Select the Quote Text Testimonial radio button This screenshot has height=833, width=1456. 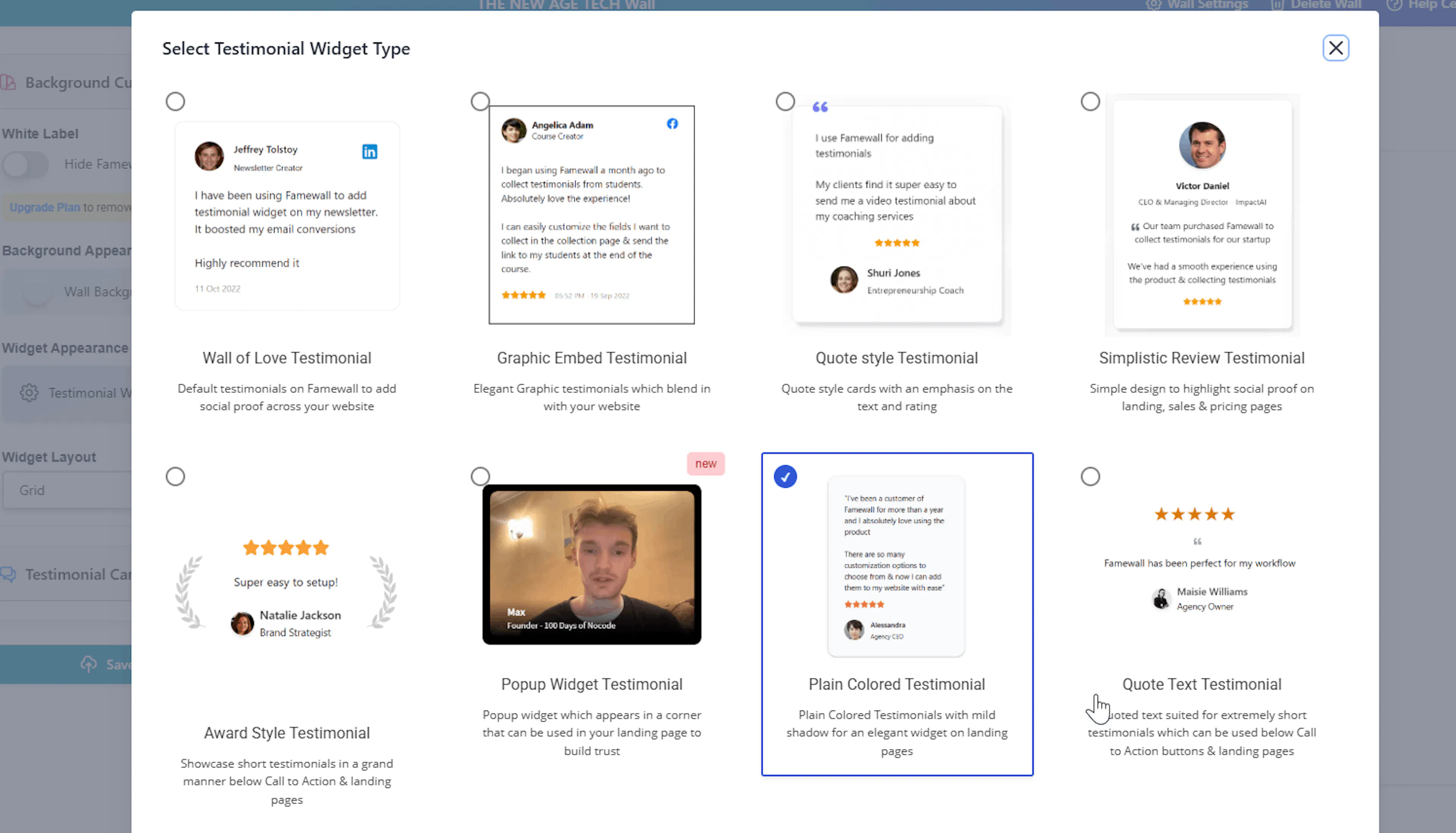[x=1090, y=476]
